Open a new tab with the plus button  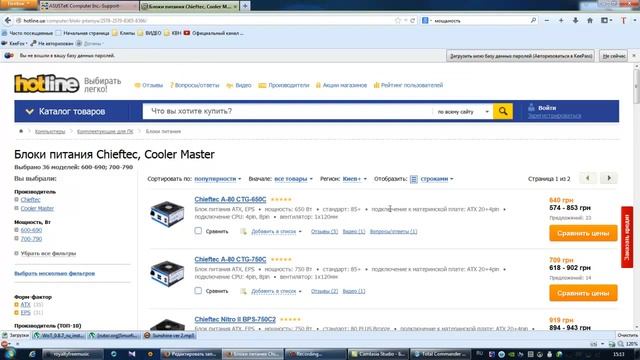click(245, 6)
